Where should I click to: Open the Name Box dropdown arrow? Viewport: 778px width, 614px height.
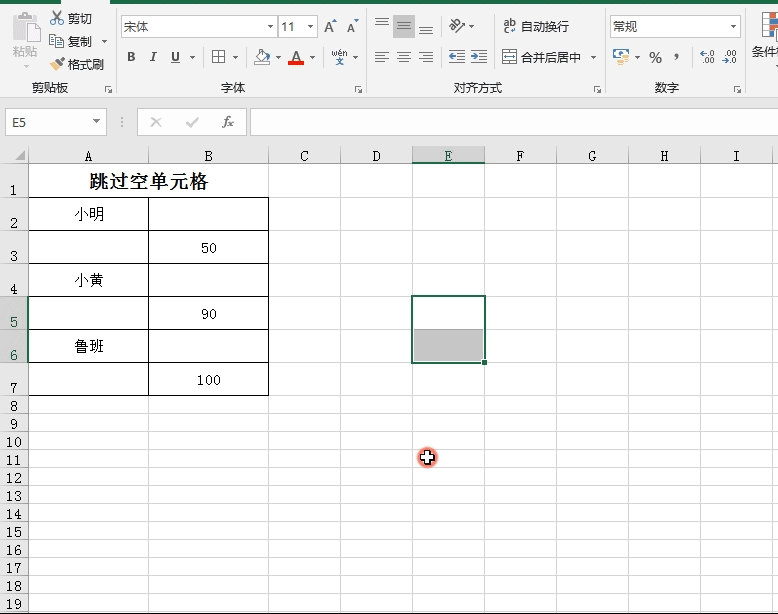pos(97,122)
